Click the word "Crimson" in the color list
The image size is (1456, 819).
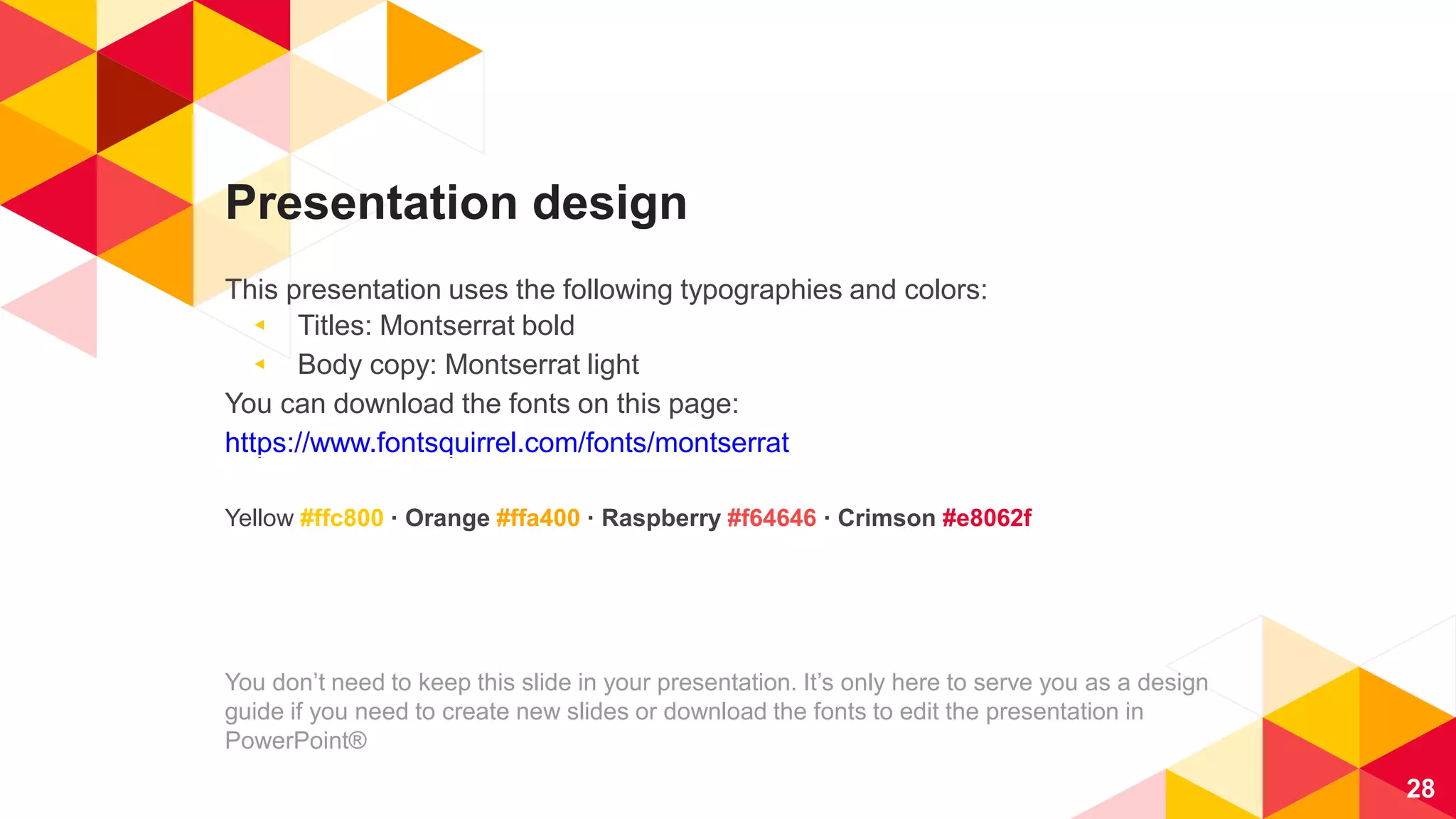coord(886,518)
